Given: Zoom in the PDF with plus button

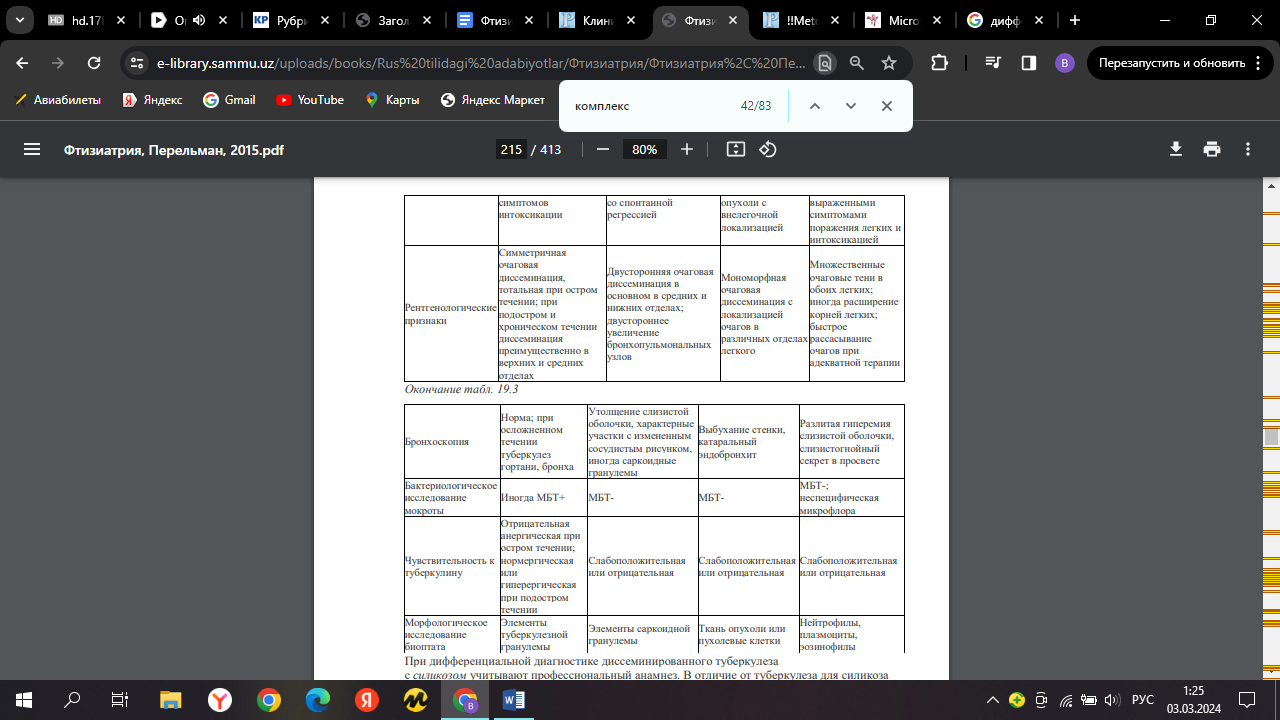Looking at the screenshot, I should click(687, 149).
